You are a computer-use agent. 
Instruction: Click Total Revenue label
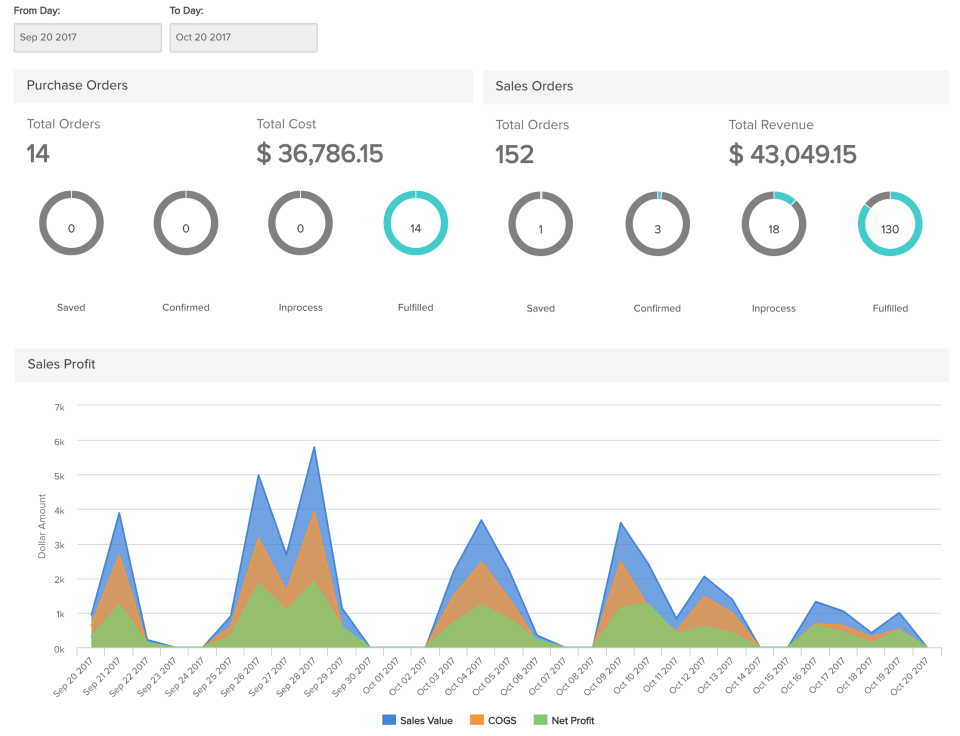(771, 125)
